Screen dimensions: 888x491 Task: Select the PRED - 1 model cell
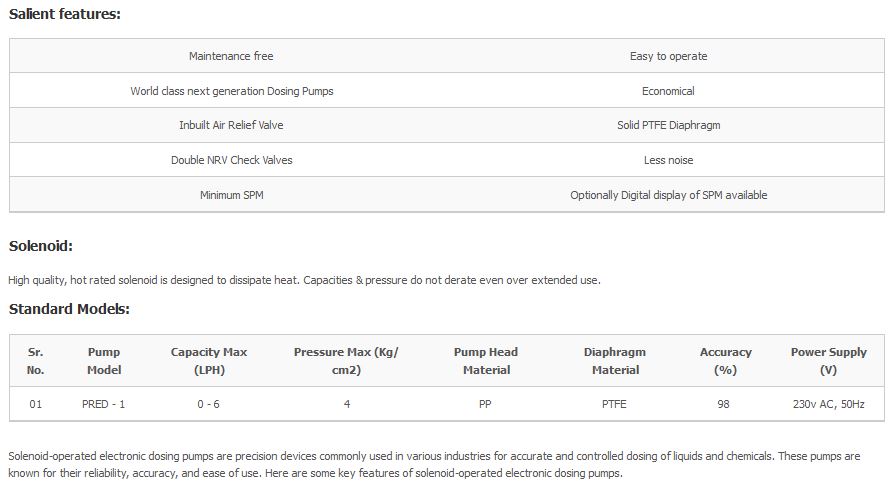(x=104, y=404)
